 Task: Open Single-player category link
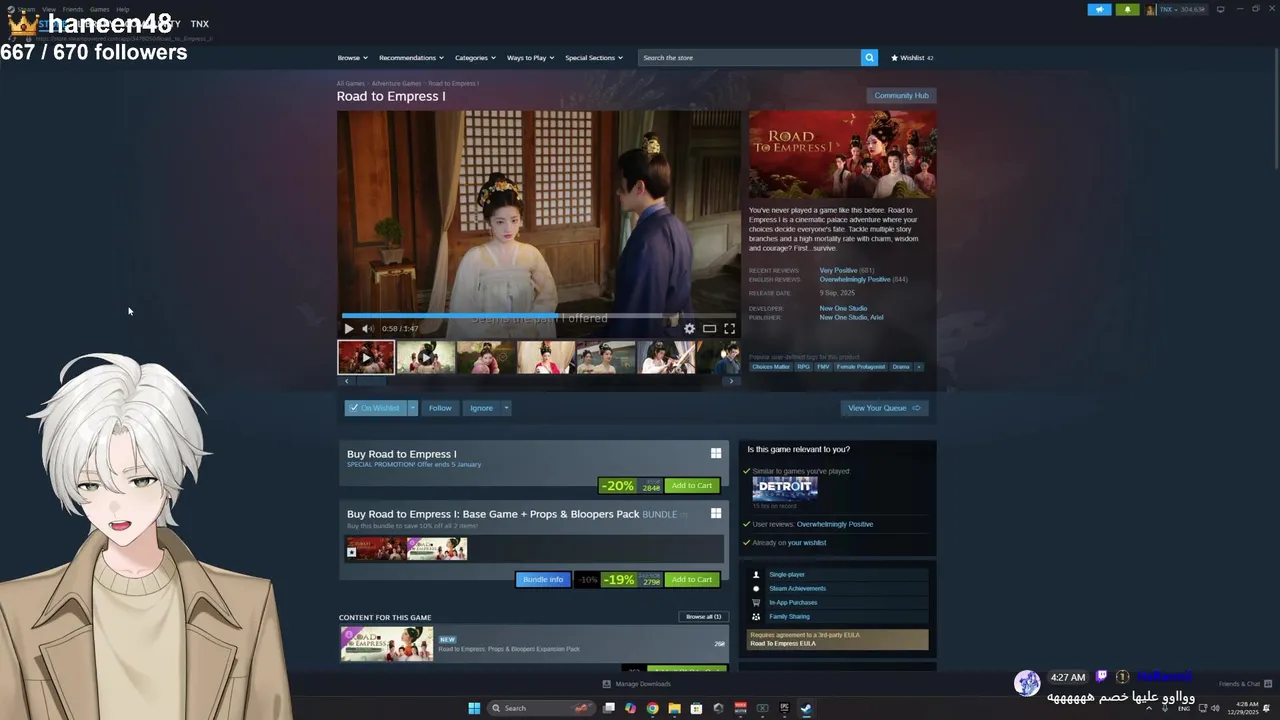coord(787,575)
